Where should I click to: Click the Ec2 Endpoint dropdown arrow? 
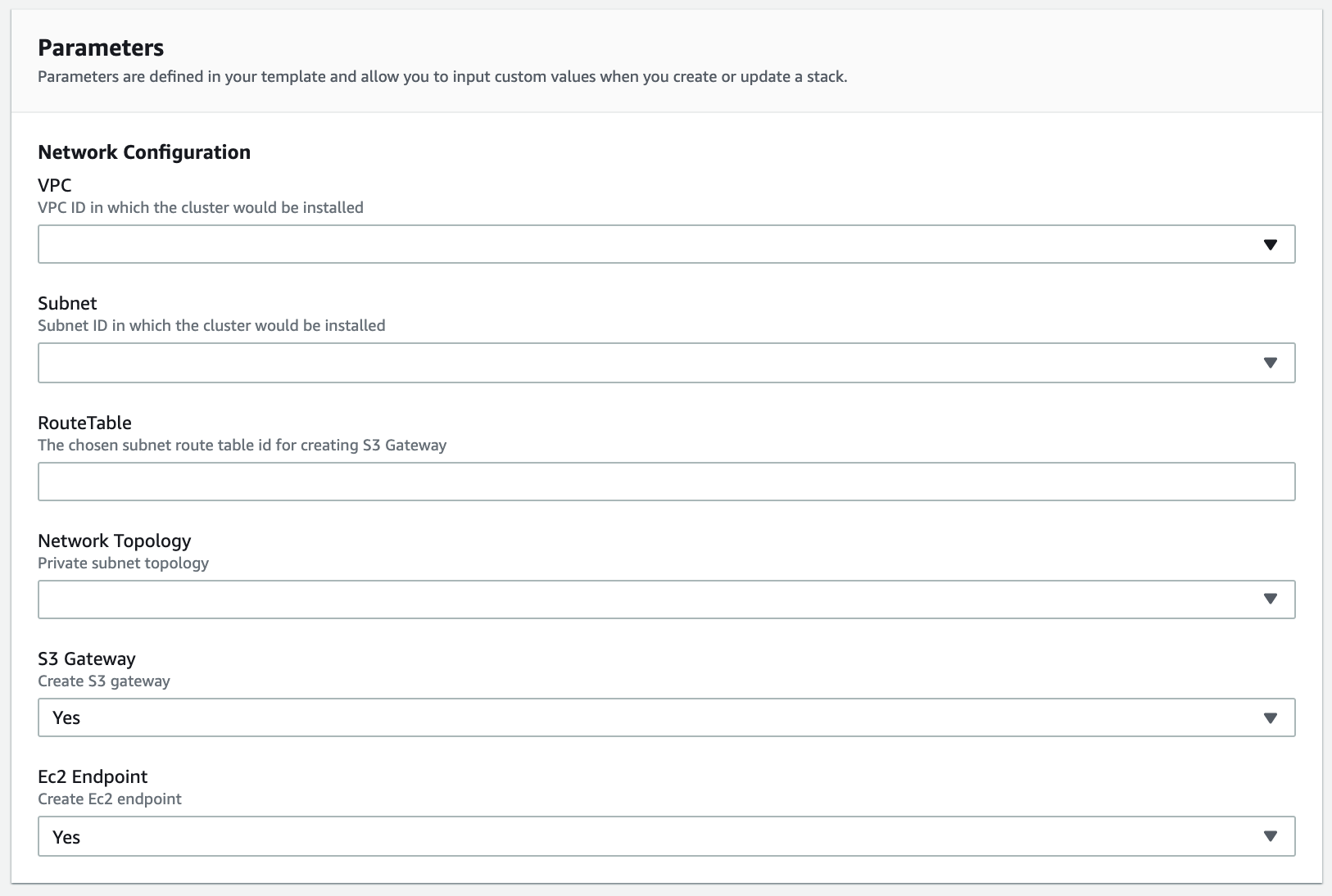tap(1270, 836)
